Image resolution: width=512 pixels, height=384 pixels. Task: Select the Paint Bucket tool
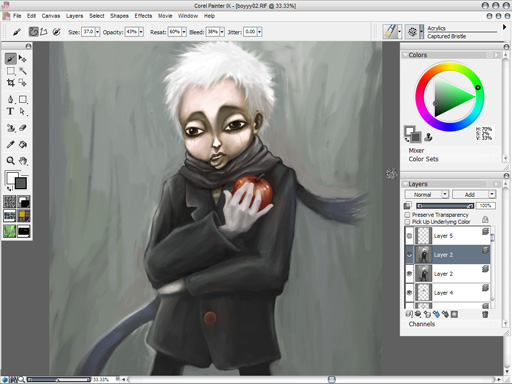[x=23, y=144]
